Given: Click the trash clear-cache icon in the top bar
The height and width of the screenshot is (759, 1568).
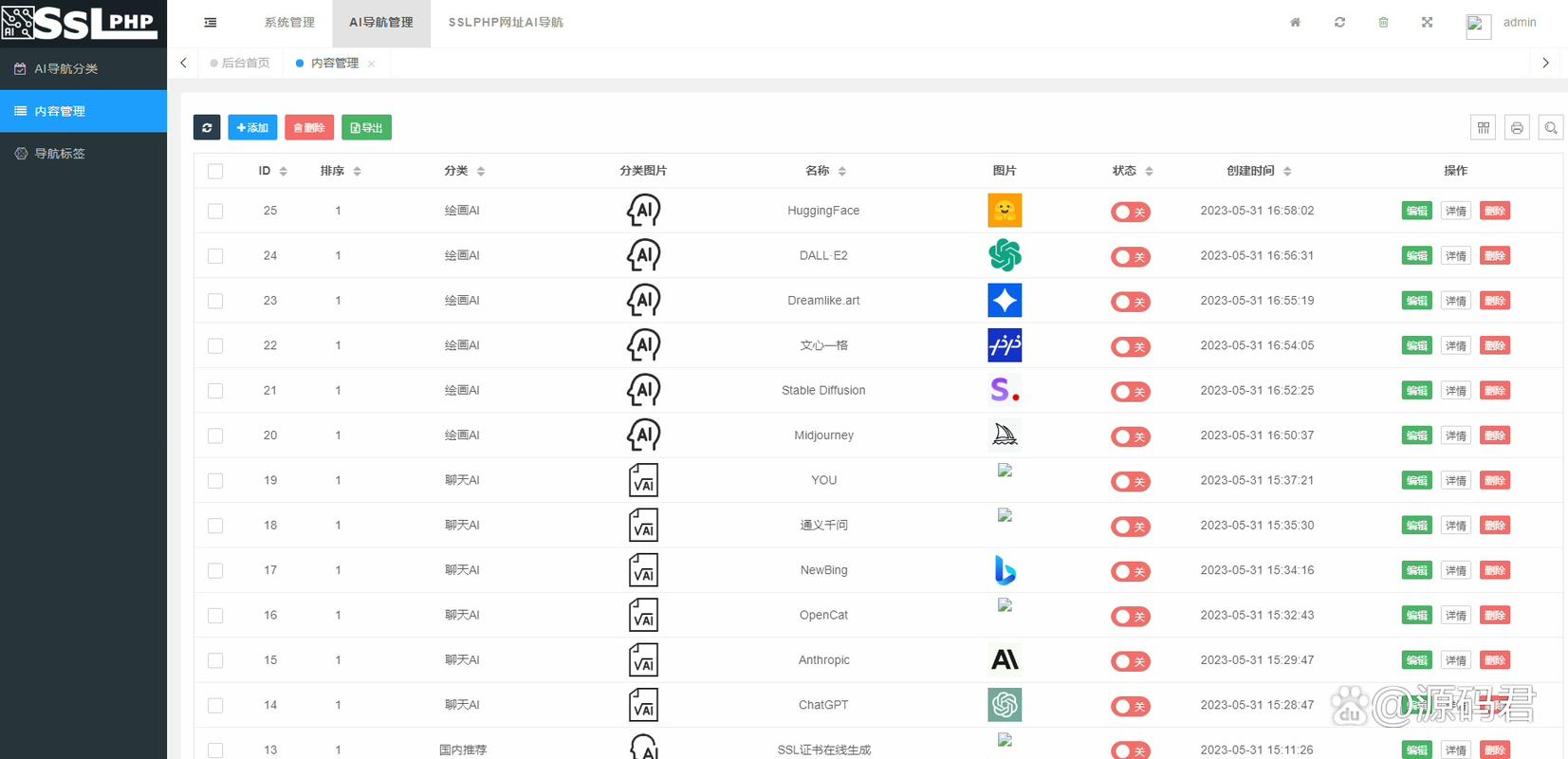Looking at the screenshot, I should (1383, 22).
